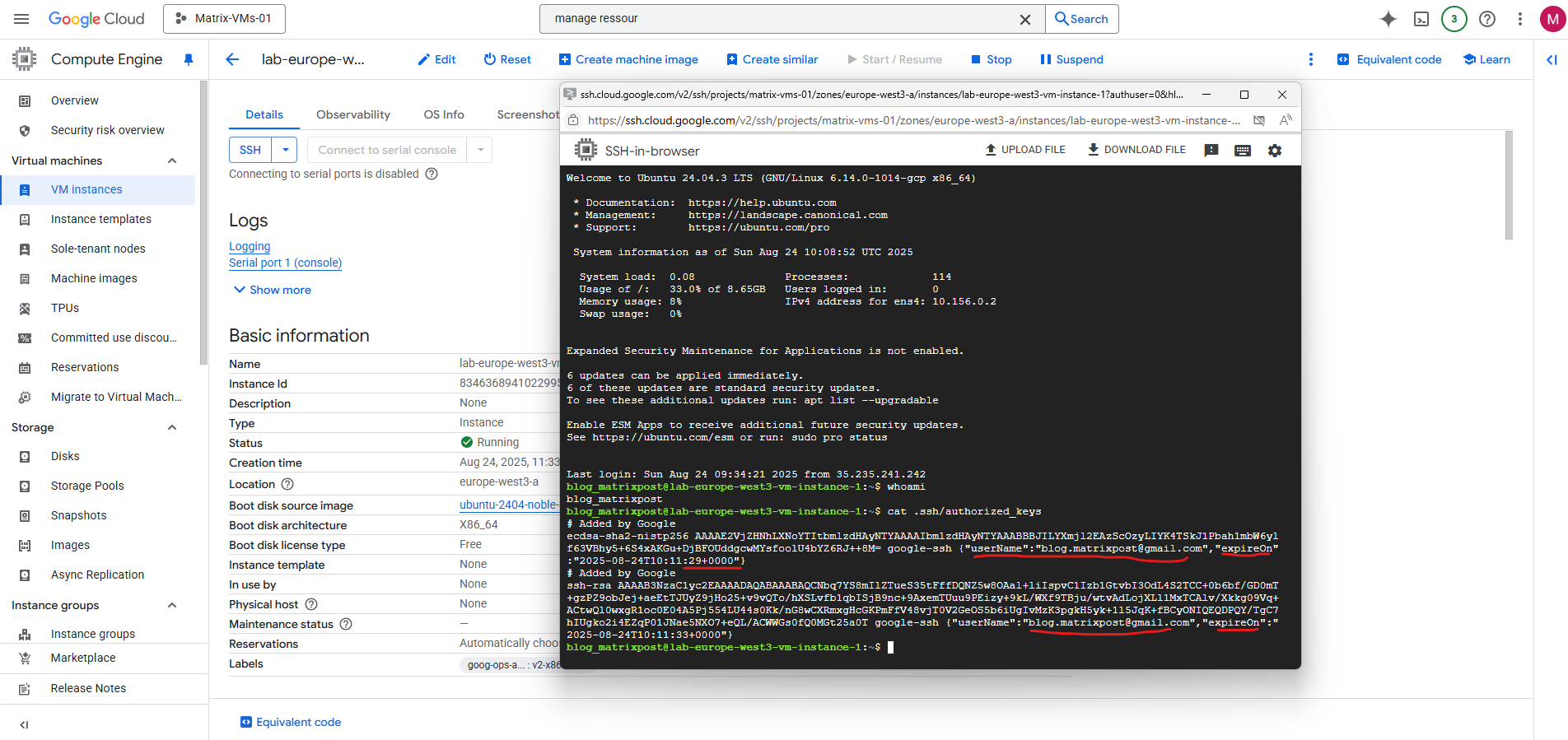1568x740 pixels.
Task: Go back using the arrow icon
Action: 232,59
